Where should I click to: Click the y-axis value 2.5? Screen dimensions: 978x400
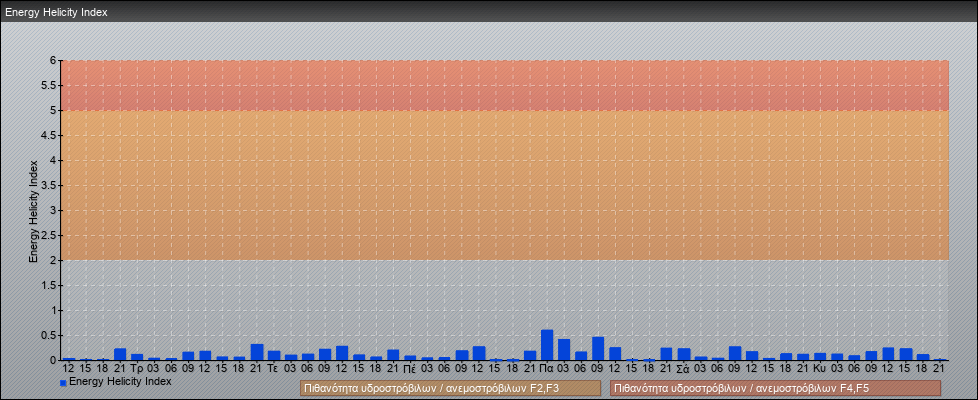coord(49,235)
